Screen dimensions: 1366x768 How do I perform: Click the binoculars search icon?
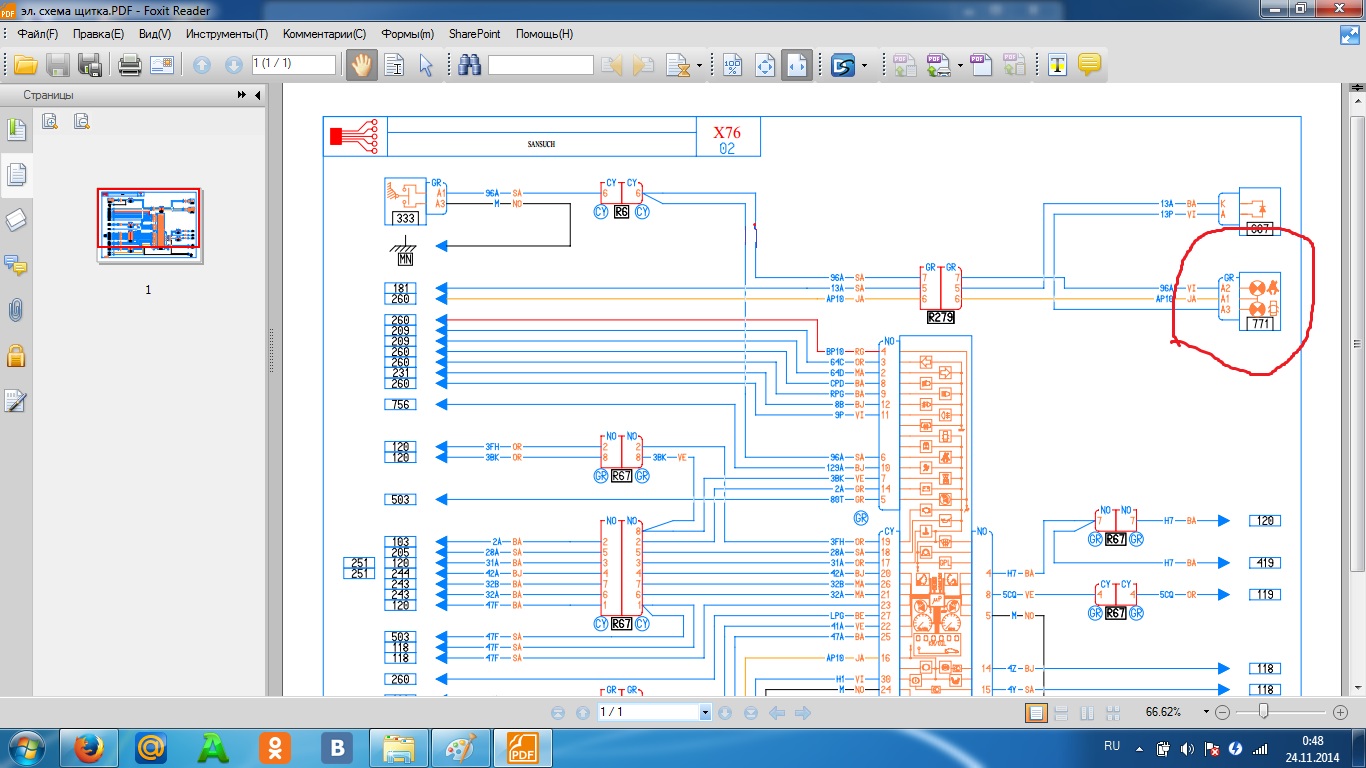[x=470, y=66]
